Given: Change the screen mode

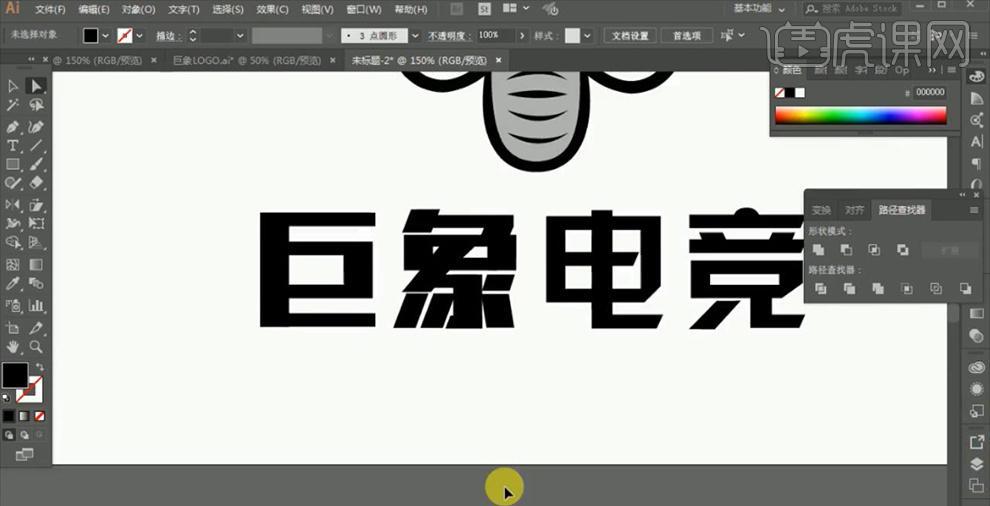Looking at the screenshot, I should click(24, 454).
